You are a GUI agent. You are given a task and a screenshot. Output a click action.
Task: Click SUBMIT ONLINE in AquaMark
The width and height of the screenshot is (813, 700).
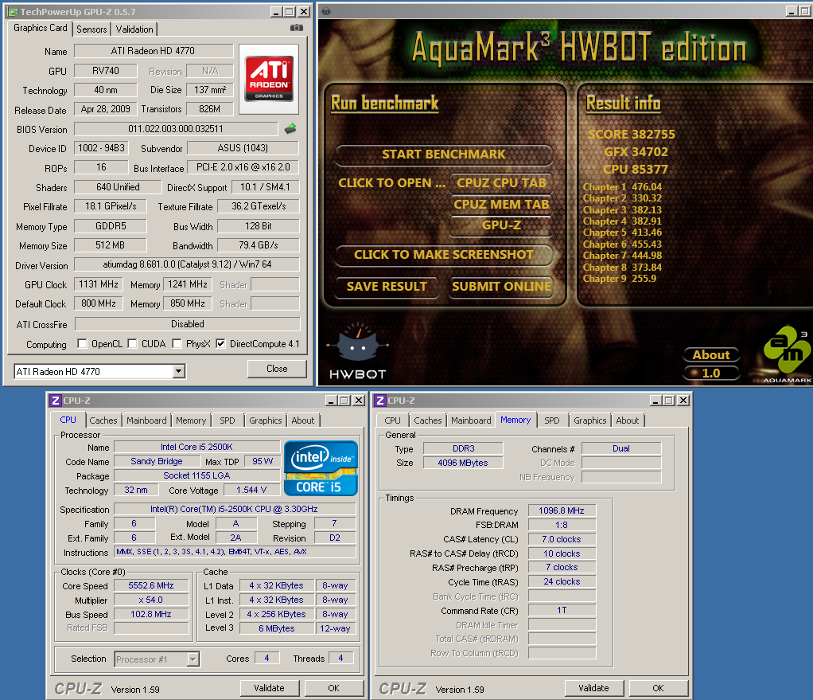click(x=501, y=287)
